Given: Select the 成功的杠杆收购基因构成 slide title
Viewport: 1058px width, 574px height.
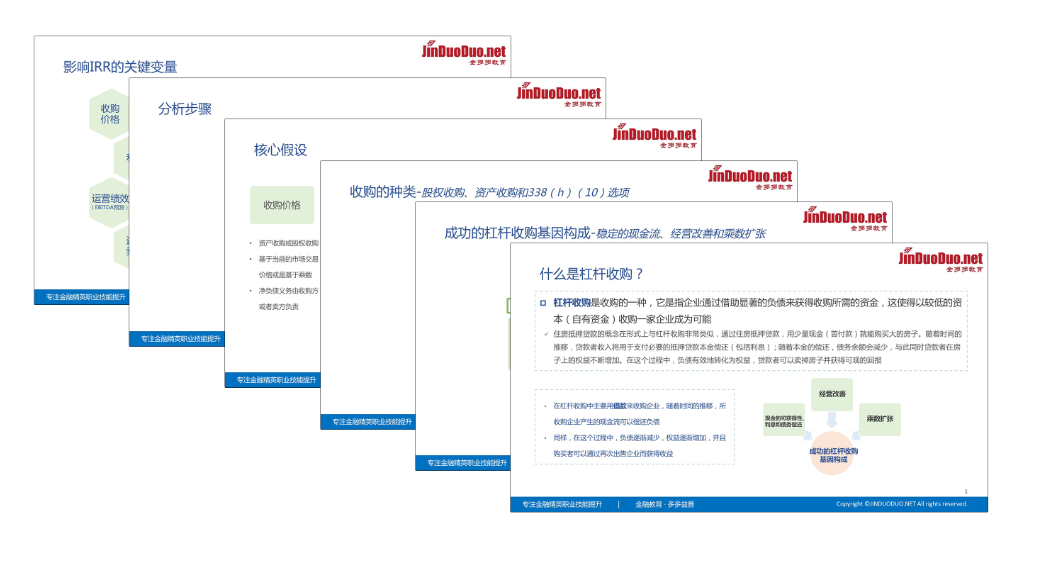Looking at the screenshot, I should click(605, 233).
